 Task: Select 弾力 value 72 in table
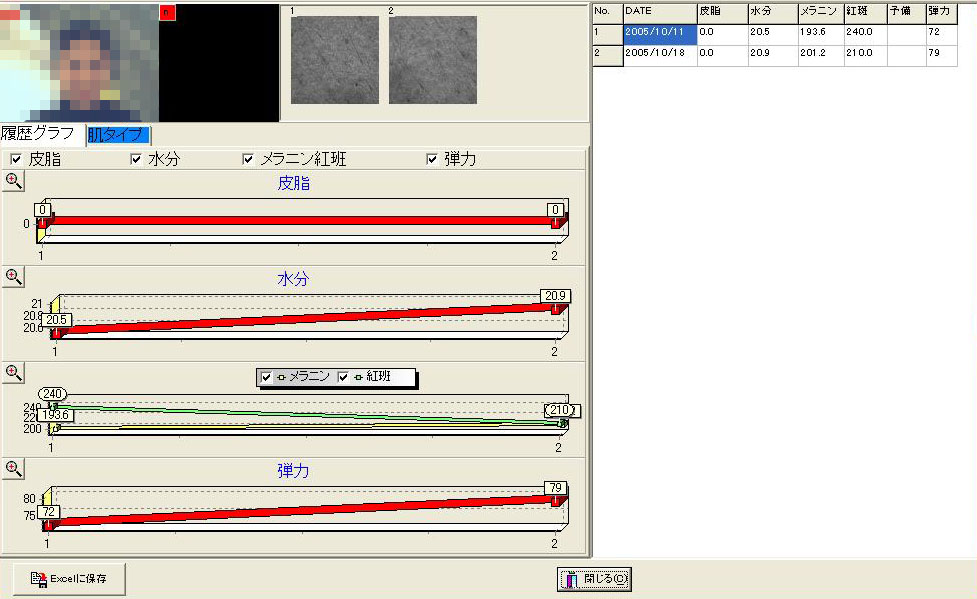941,34
